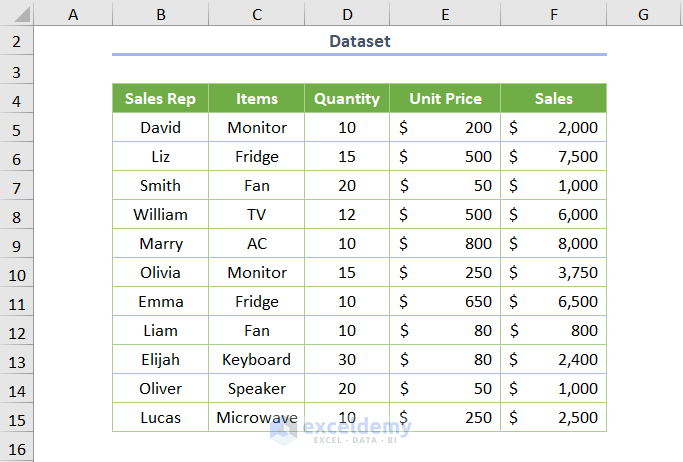This screenshot has width=683, height=462.
Task: Select Elijah's quantity cell showing 30
Action: [347, 360]
